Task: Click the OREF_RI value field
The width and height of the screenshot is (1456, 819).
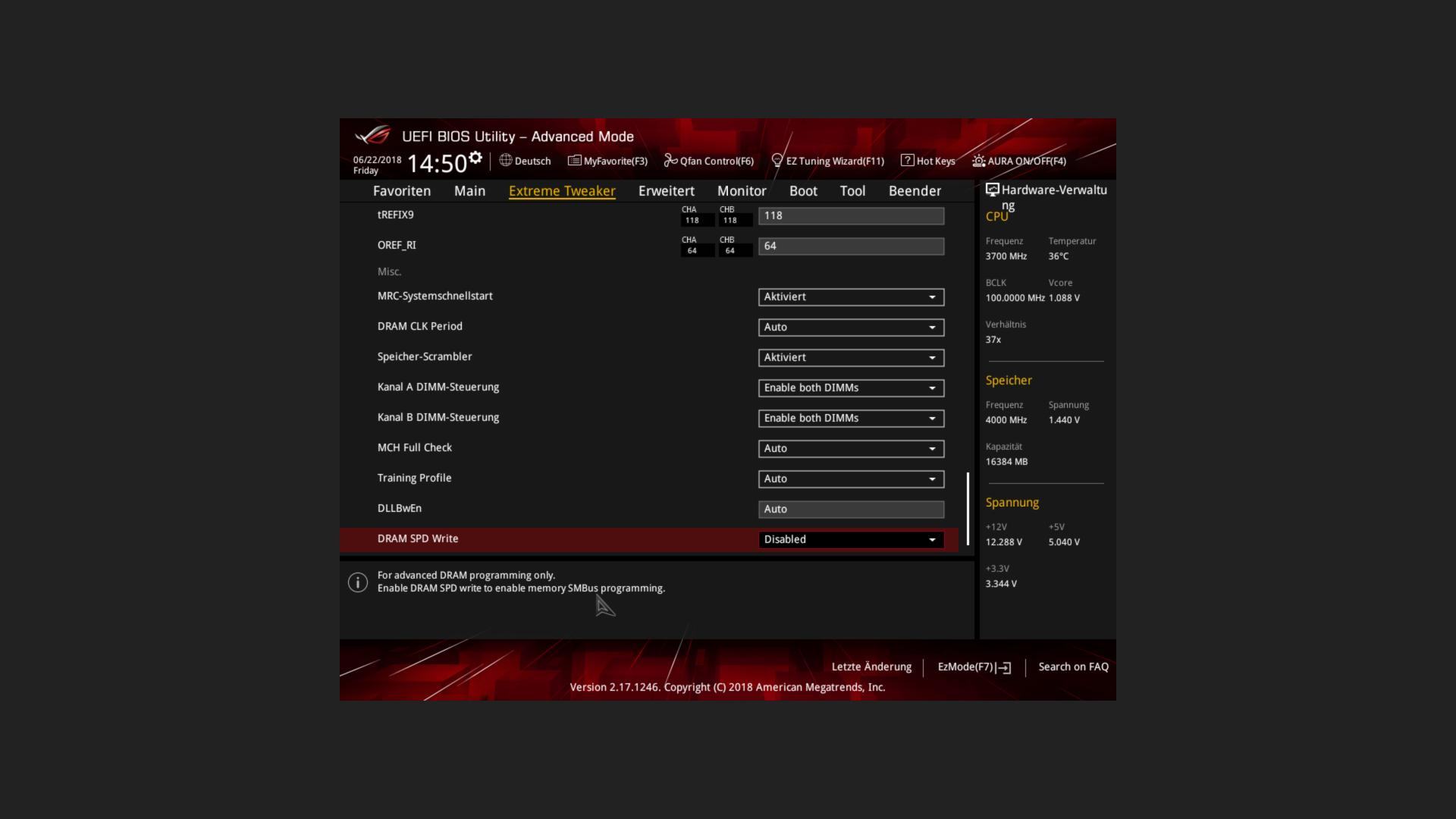Action: click(x=851, y=246)
